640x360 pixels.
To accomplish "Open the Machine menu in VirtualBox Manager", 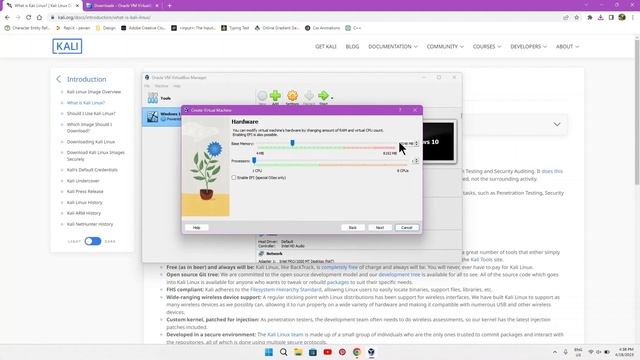I will [x=162, y=86].
